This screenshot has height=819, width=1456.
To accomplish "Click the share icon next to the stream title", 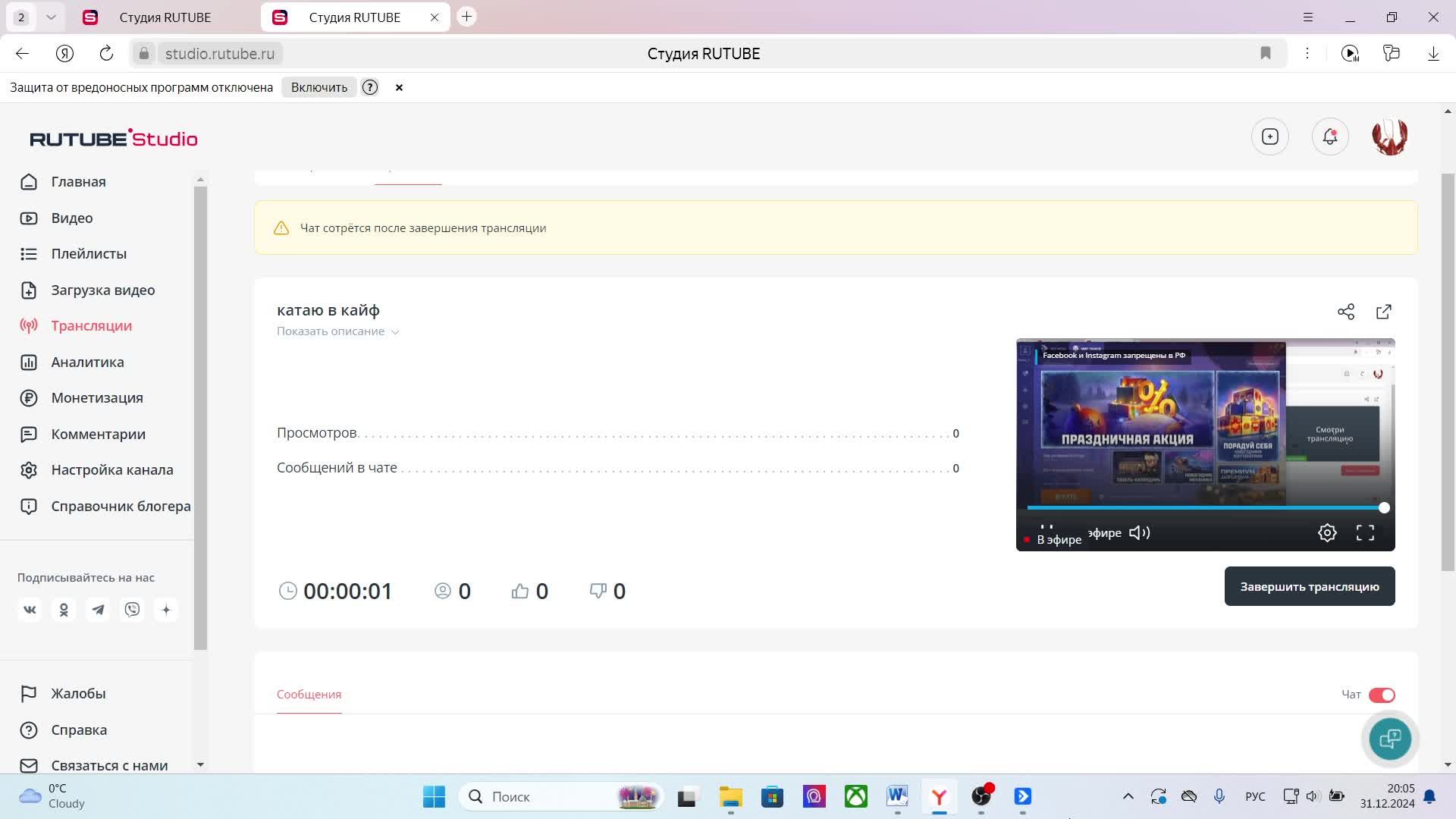I will tap(1345, 312).
